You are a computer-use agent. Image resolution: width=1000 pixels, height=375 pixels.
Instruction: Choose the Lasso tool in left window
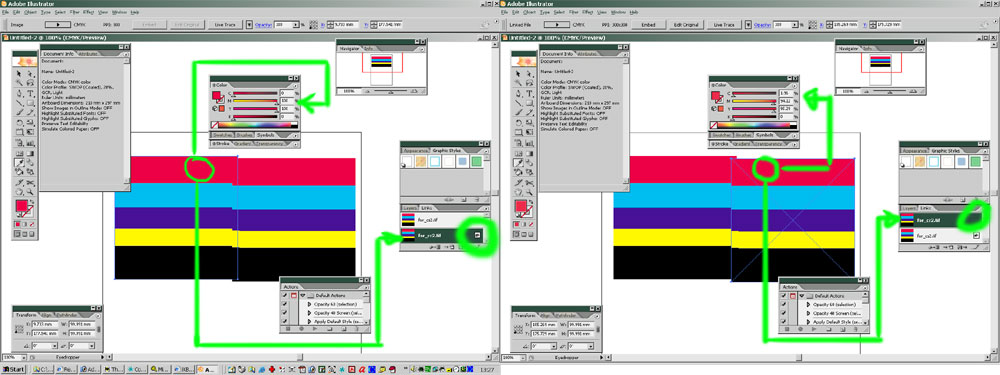point(31,83)
